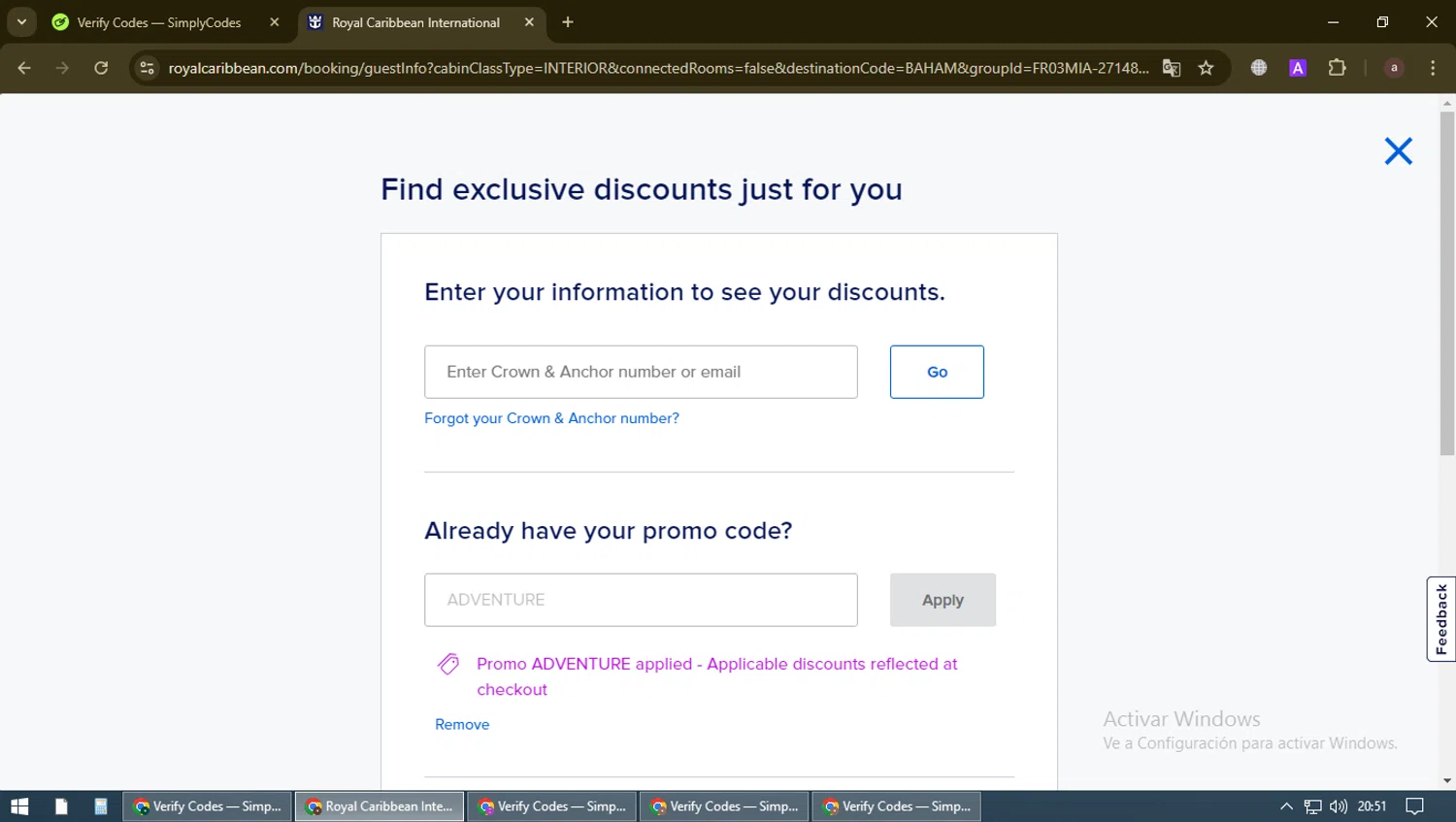Open the volume tray icon

coord(1339,806)
